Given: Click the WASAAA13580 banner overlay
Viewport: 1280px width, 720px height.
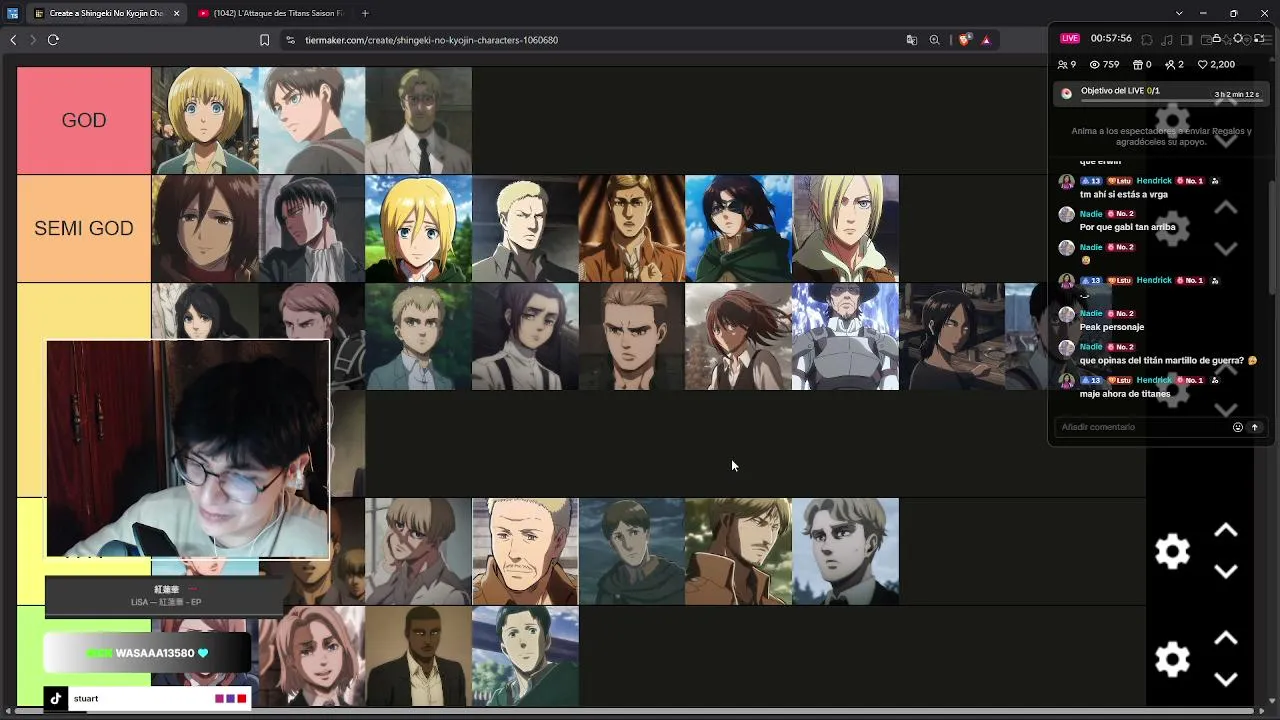Looking at the screenshot, I should 146,653.
